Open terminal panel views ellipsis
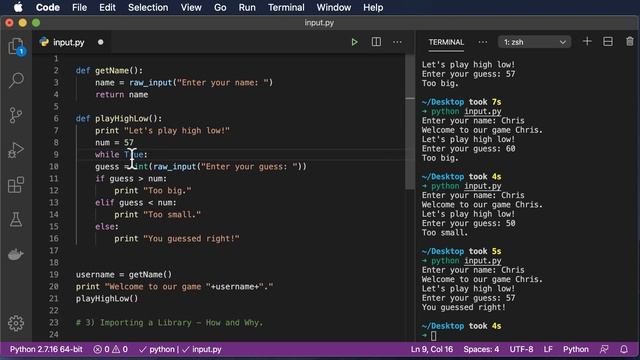This screenshot has width=640, height=360. point(482,42)
